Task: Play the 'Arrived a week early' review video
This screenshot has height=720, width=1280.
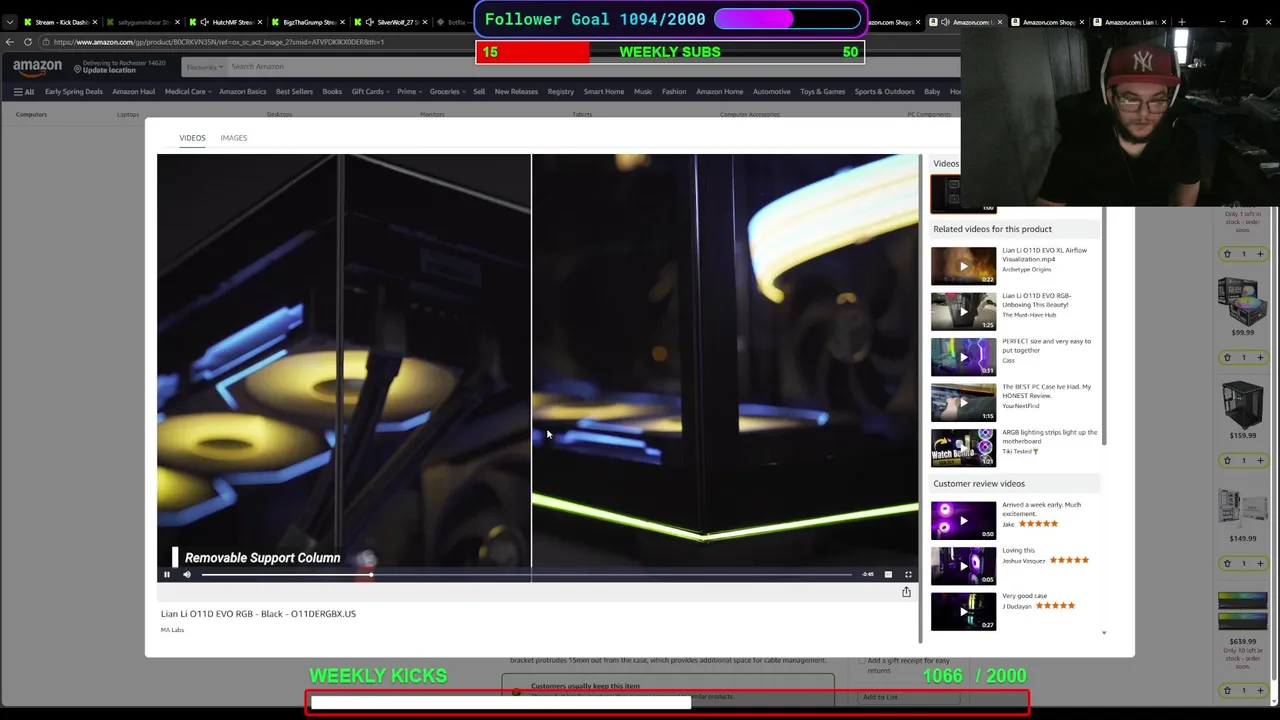Action: tap(963, 520)
